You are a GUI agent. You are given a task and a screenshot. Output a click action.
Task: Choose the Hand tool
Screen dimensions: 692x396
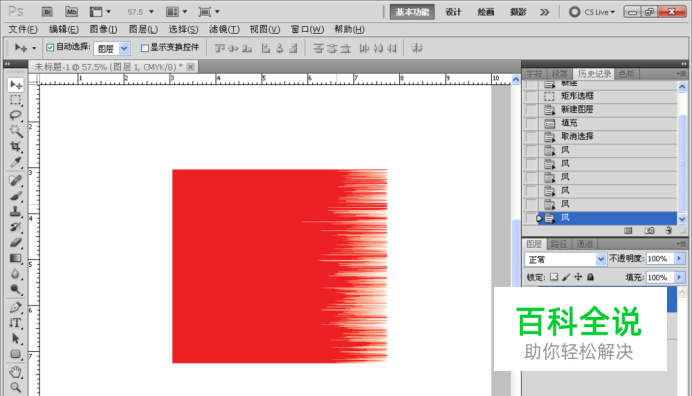tap(15, 372)
